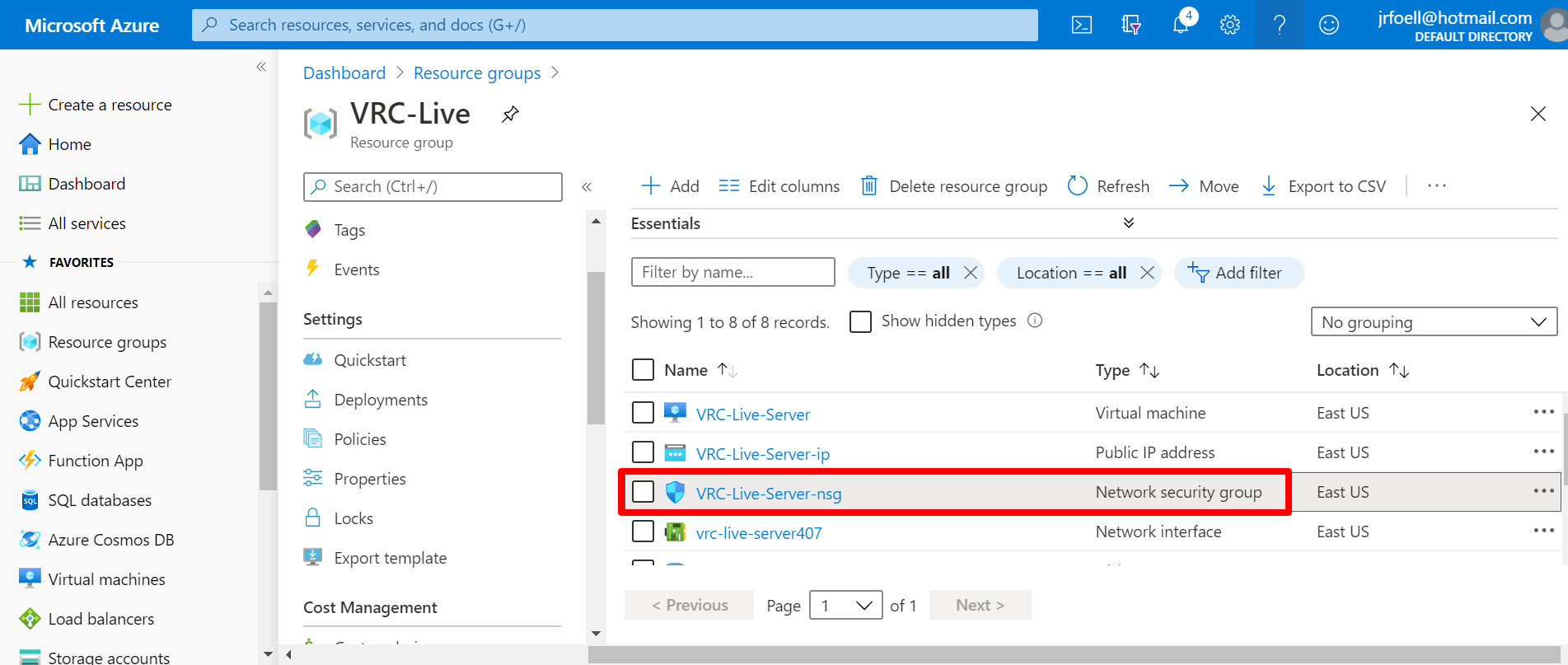Click the Add button in the toolbar
This screenshot has width=1568, height=665.
(670, 186)
